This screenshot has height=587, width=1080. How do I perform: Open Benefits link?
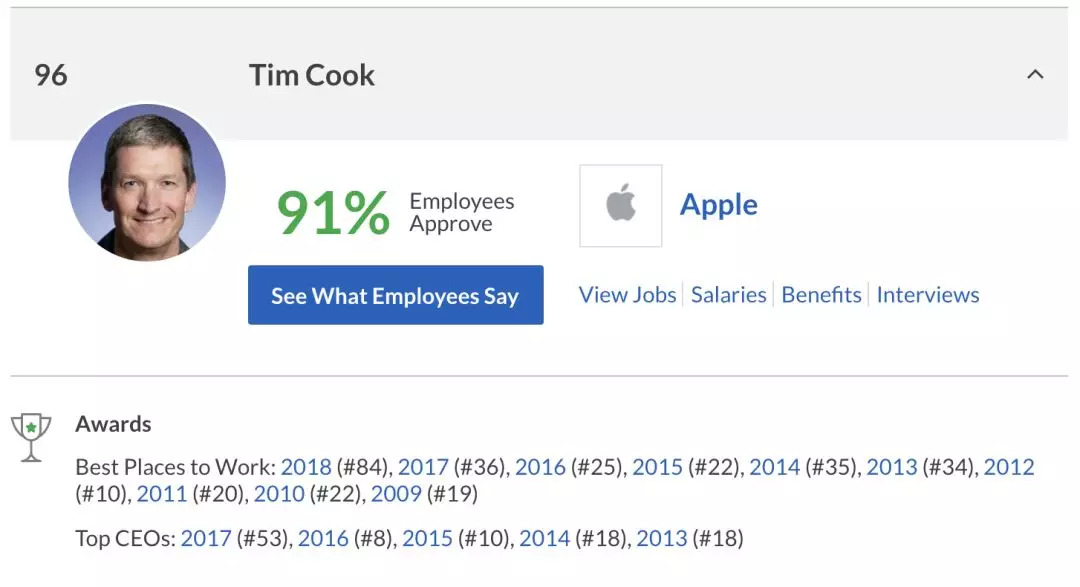(x=821, y=295)
